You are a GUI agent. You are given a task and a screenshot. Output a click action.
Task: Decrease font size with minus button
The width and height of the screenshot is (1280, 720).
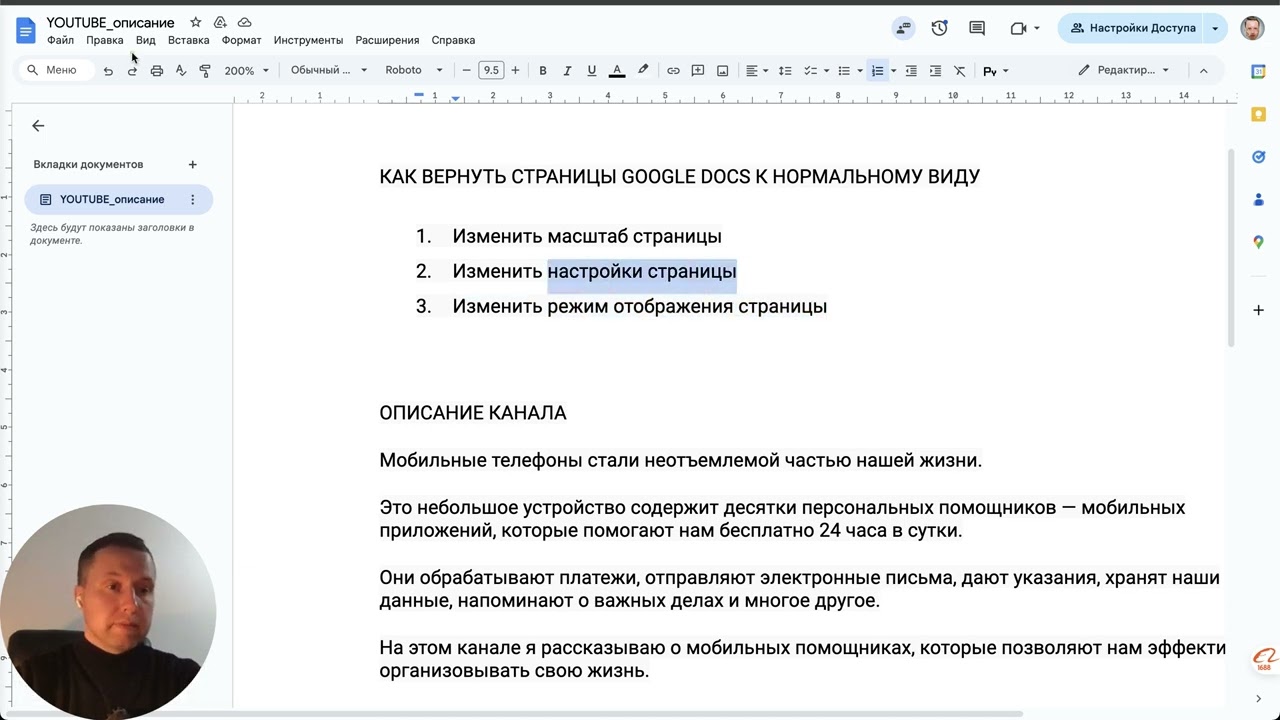(466, 71)
